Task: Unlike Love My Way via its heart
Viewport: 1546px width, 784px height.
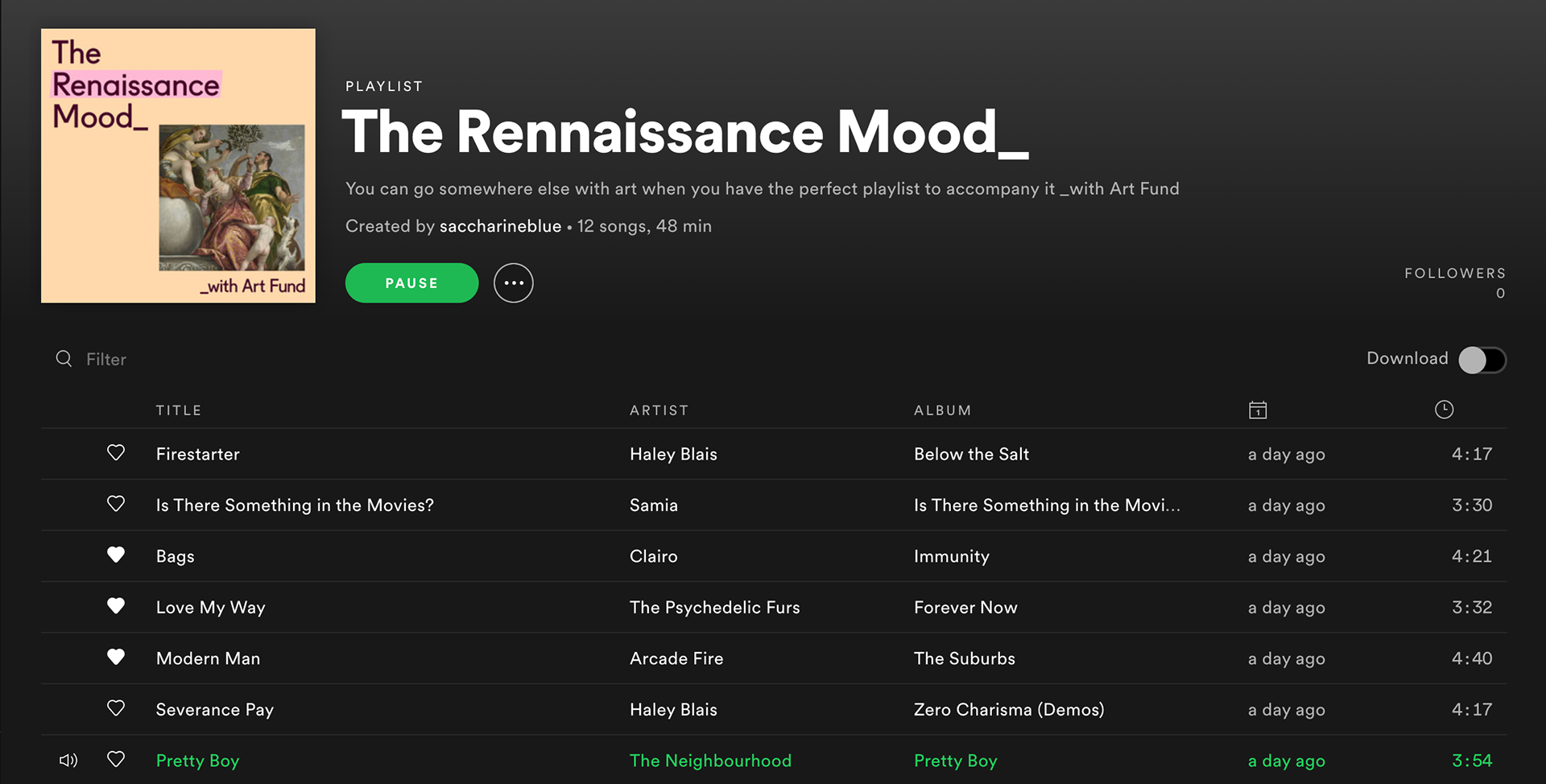Action: pyautogui.click(x=116, y=606)
